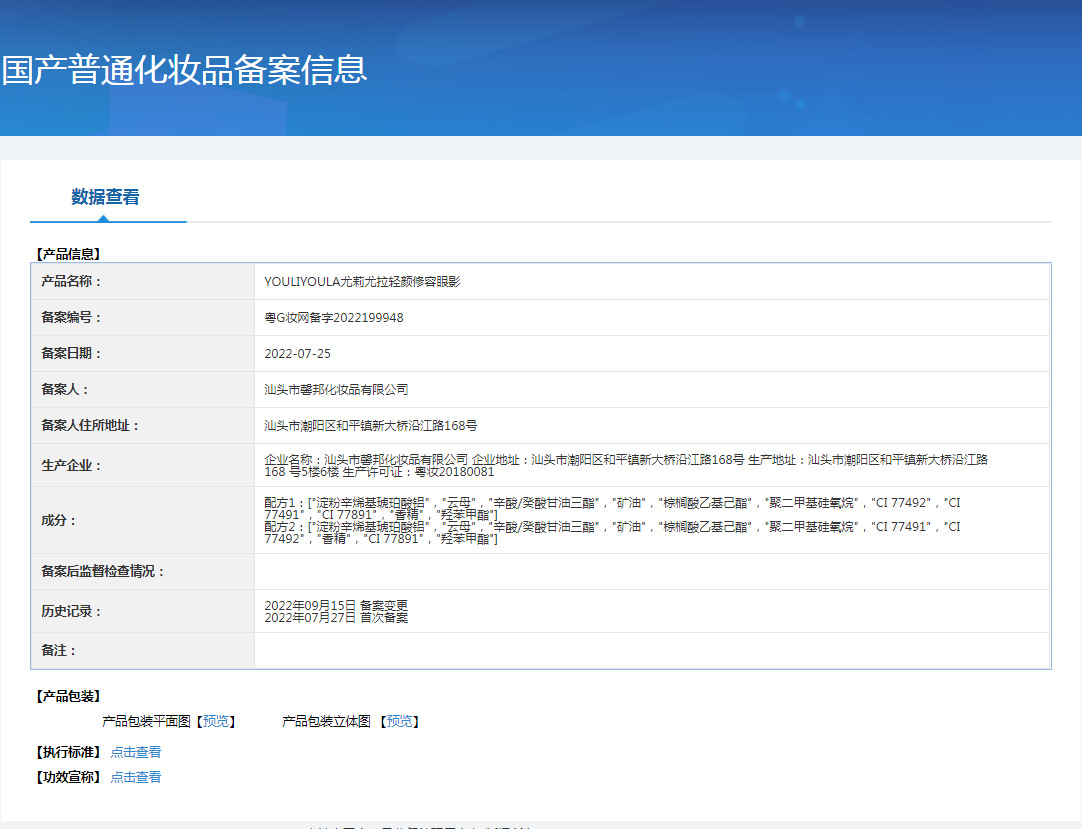Select registrant 汕头市馨邦化妆品有限公司 value

pyautogui.click(x=336, y=389)
